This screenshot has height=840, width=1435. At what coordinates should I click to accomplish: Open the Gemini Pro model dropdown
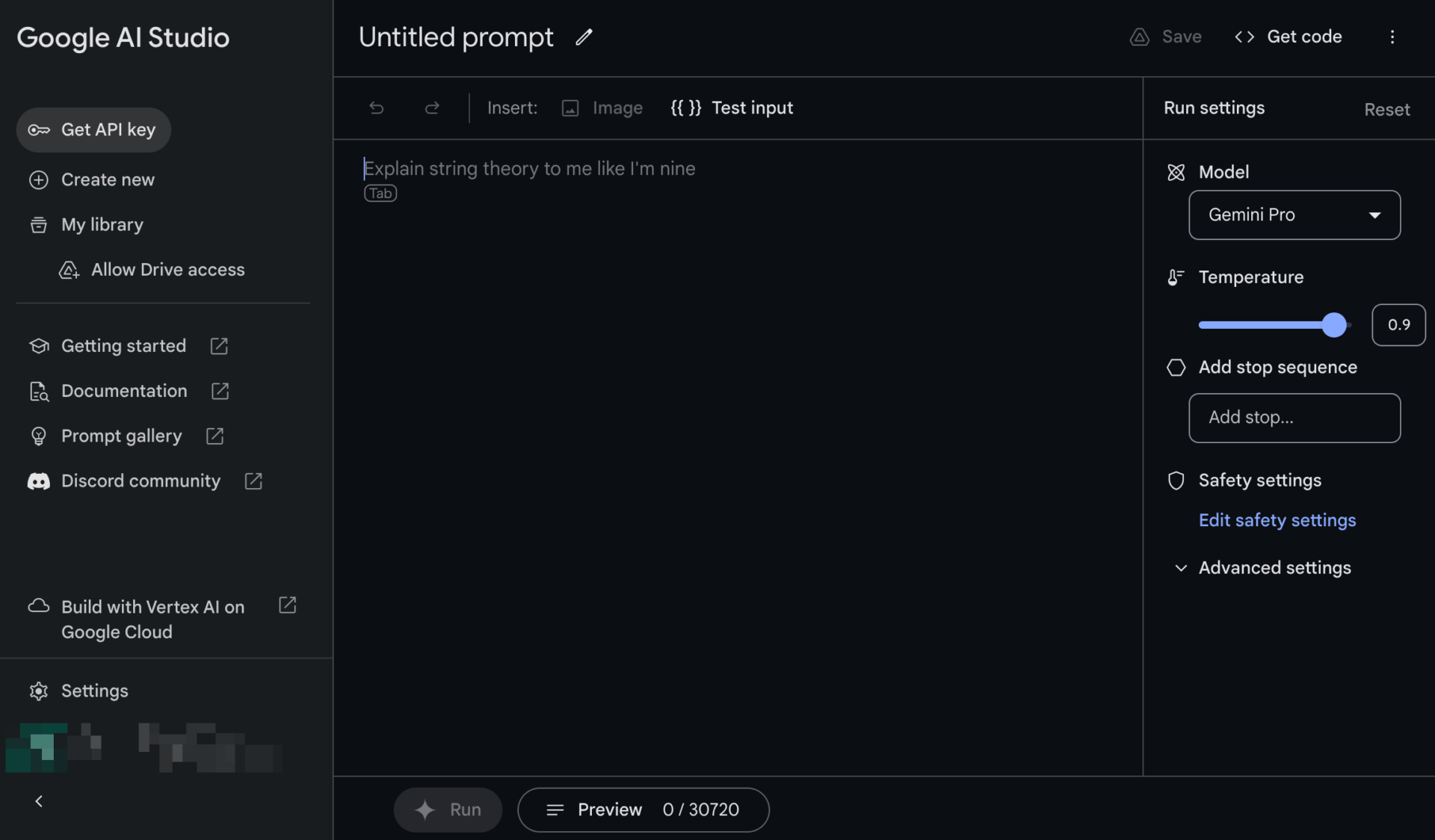(x=1294, y=215)
